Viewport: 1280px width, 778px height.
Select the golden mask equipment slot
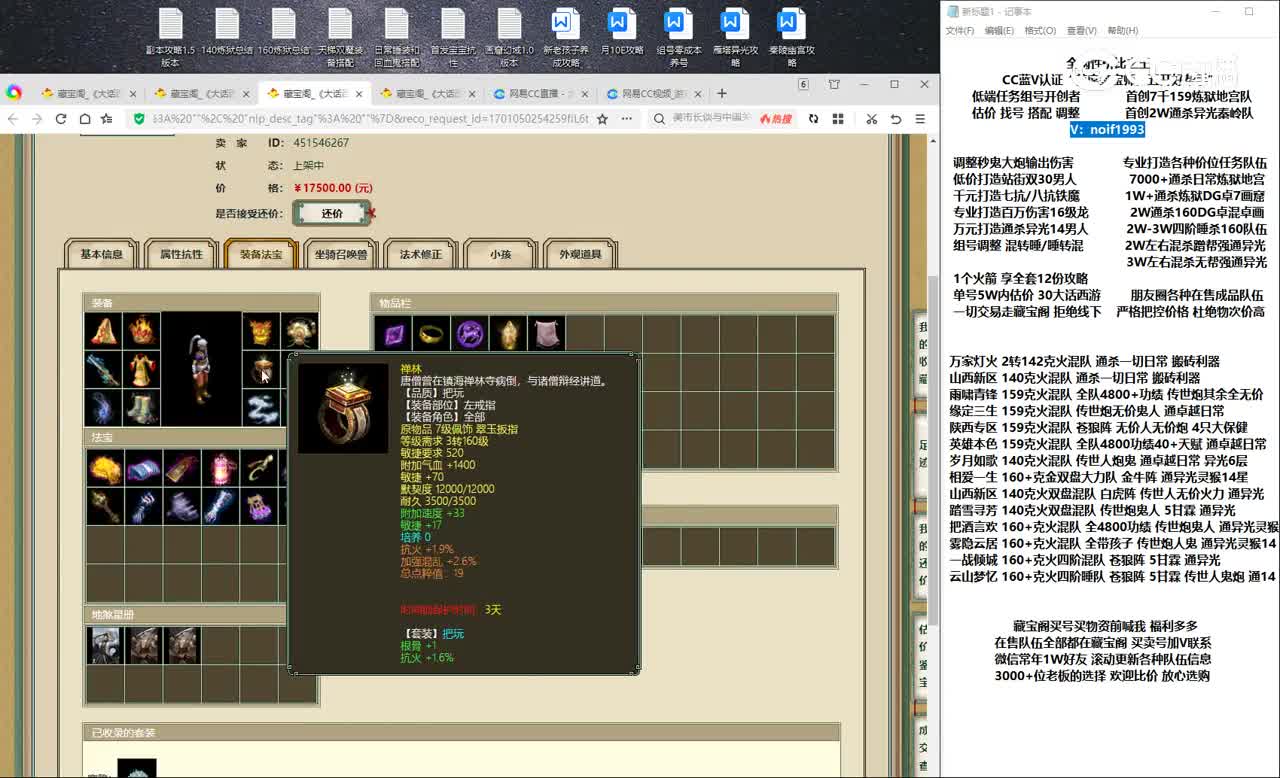pos(261,330)
